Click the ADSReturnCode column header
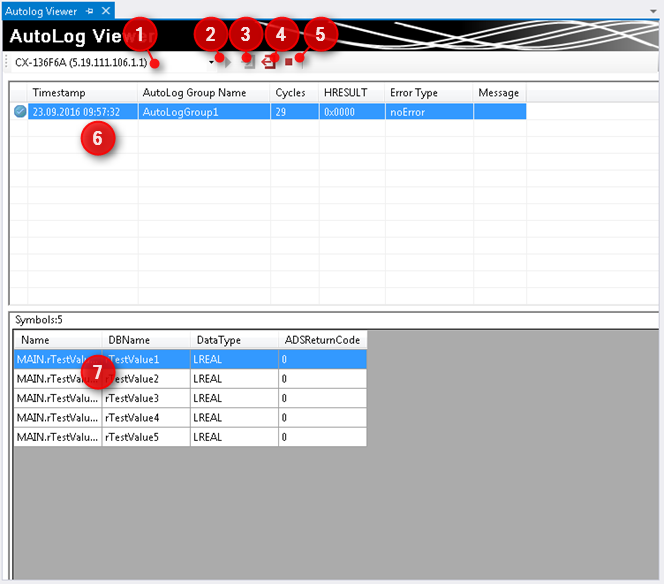 pyautogui.click(x=322, y=340)
